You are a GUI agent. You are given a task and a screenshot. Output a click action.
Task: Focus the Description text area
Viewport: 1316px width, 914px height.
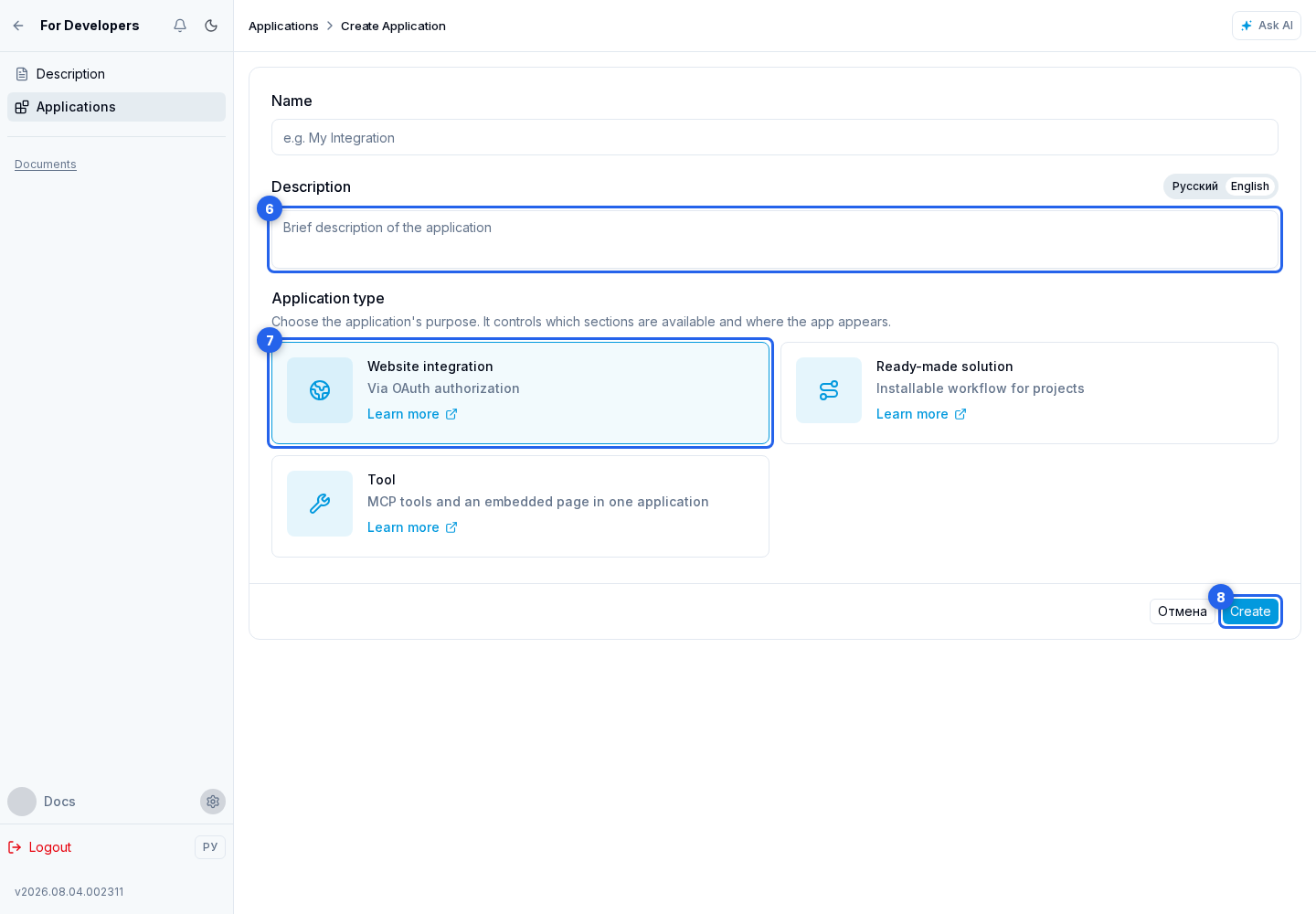pyautogui.click(x=775, y=239)
